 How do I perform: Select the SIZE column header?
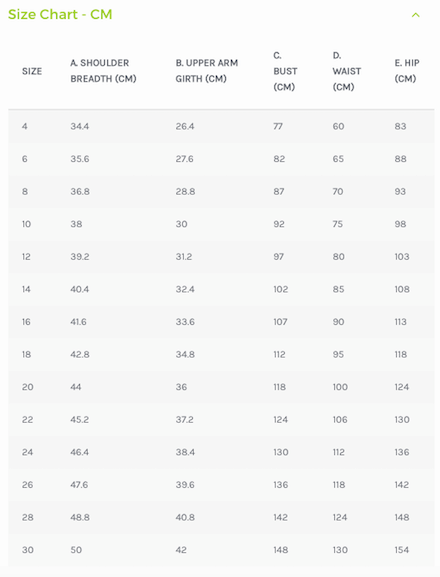coord(32,71)
